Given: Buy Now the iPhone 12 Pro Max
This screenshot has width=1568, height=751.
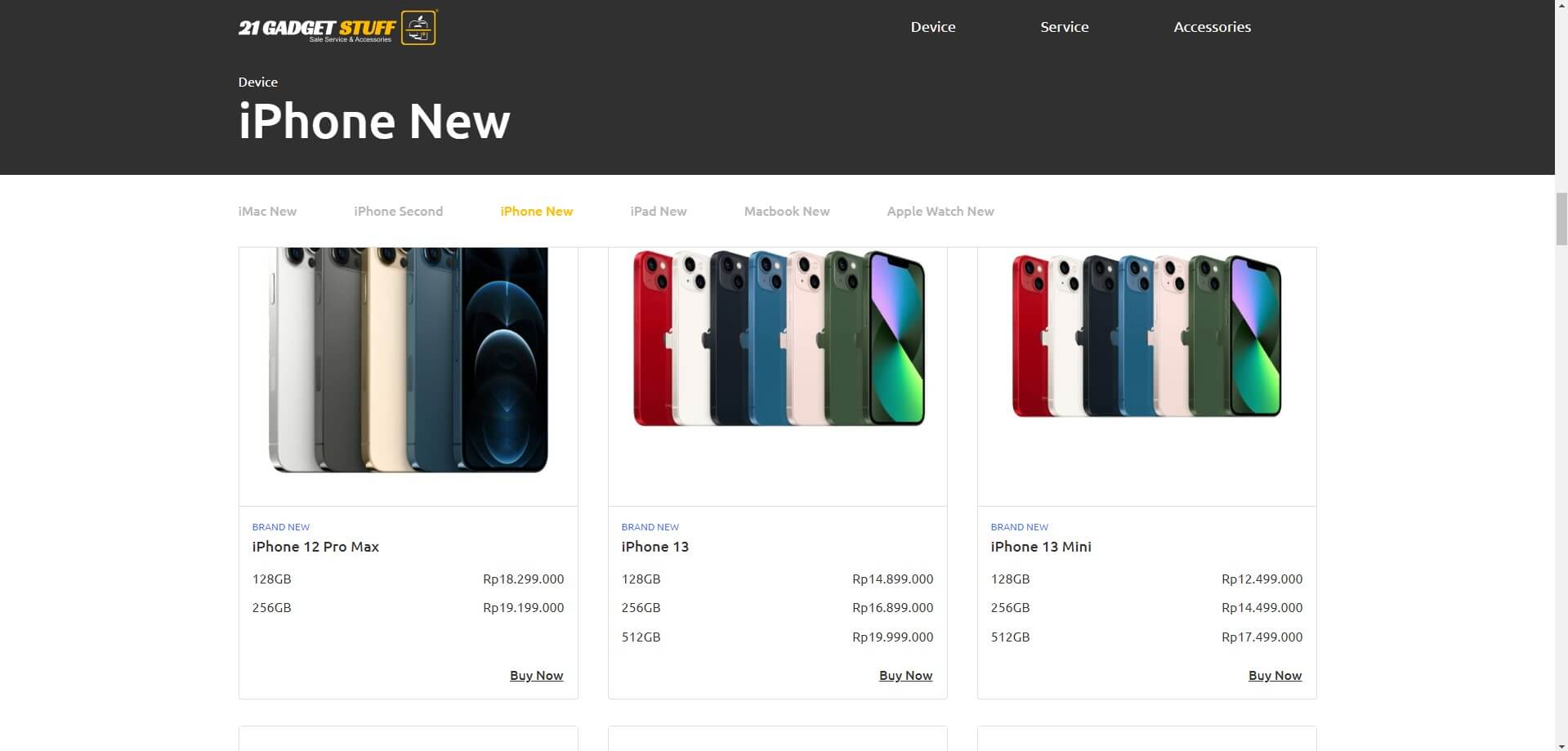Looking at the screenshot, I should pos(536,676).
